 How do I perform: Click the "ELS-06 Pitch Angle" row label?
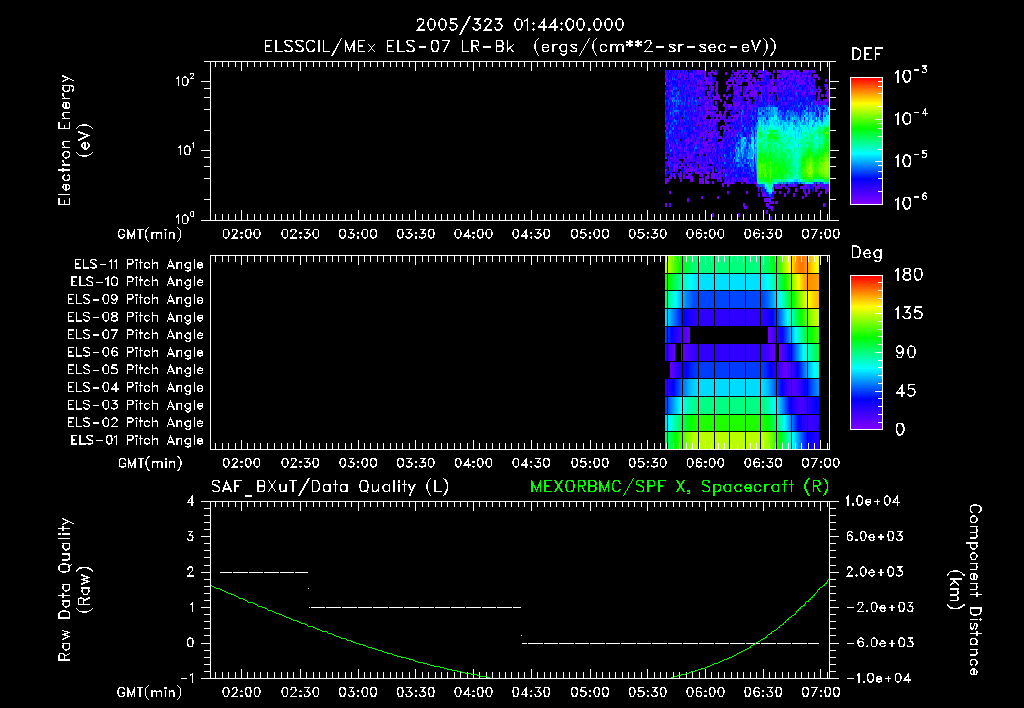click(135, 353)
